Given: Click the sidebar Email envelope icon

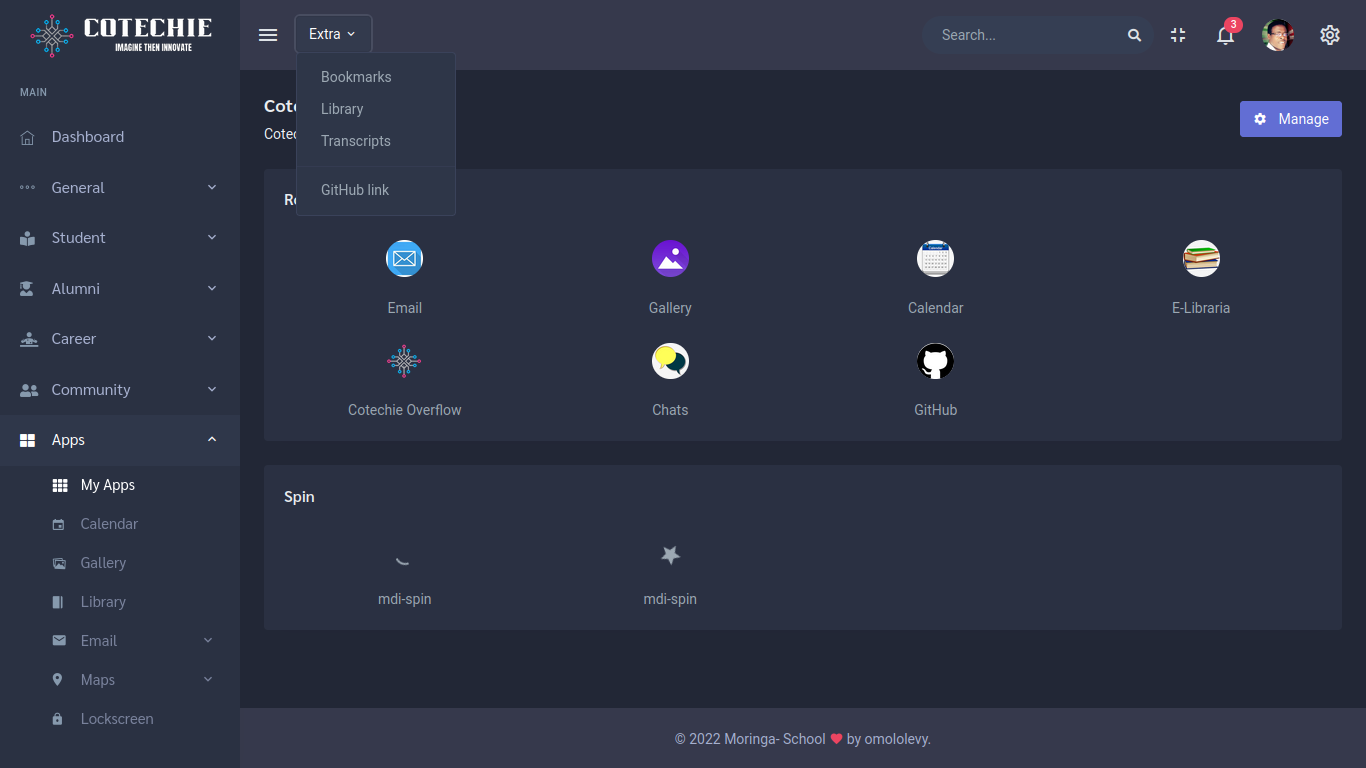Looking at the screenshot, I should pos(59,641).
